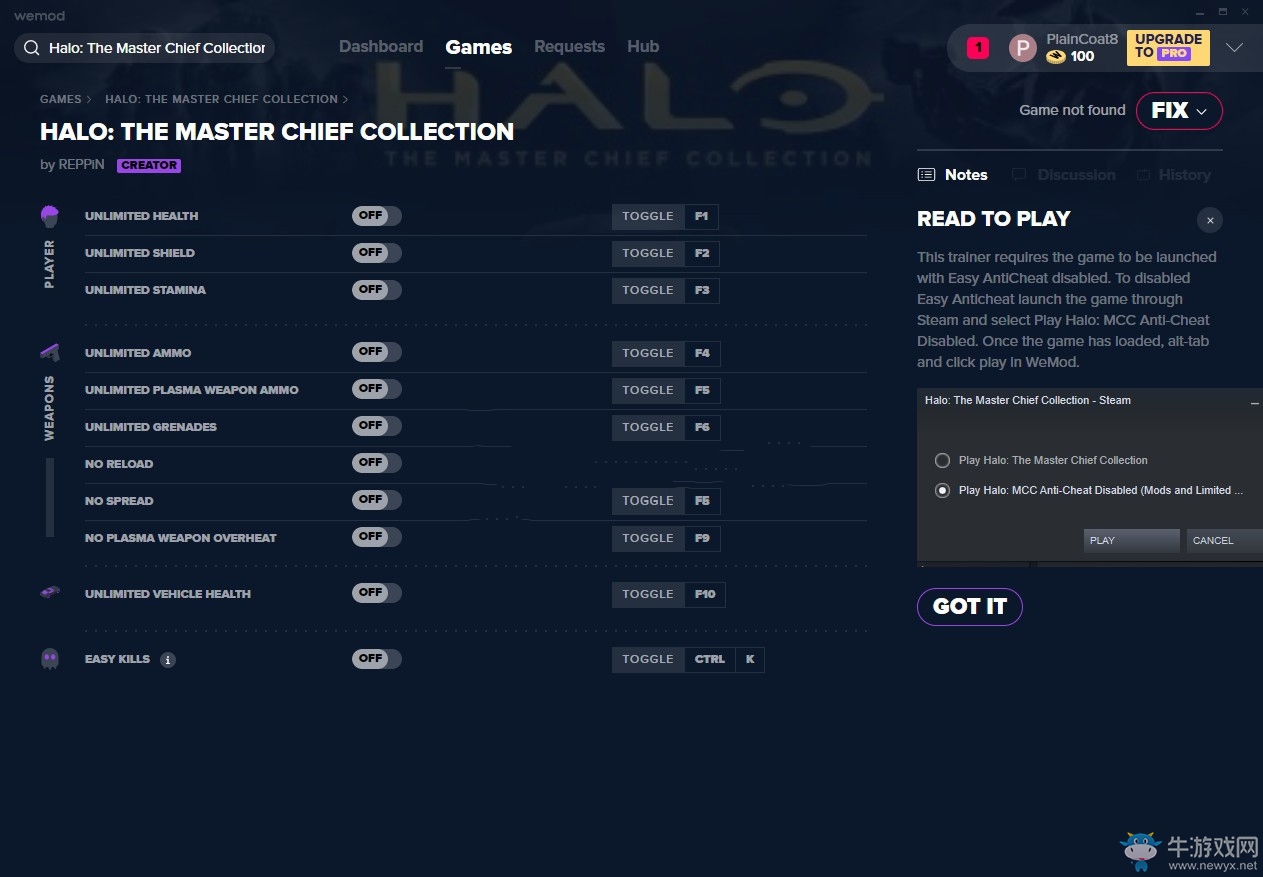Toggle Unlimited Plasma Weapon Ammo on

tap(376, 389)
